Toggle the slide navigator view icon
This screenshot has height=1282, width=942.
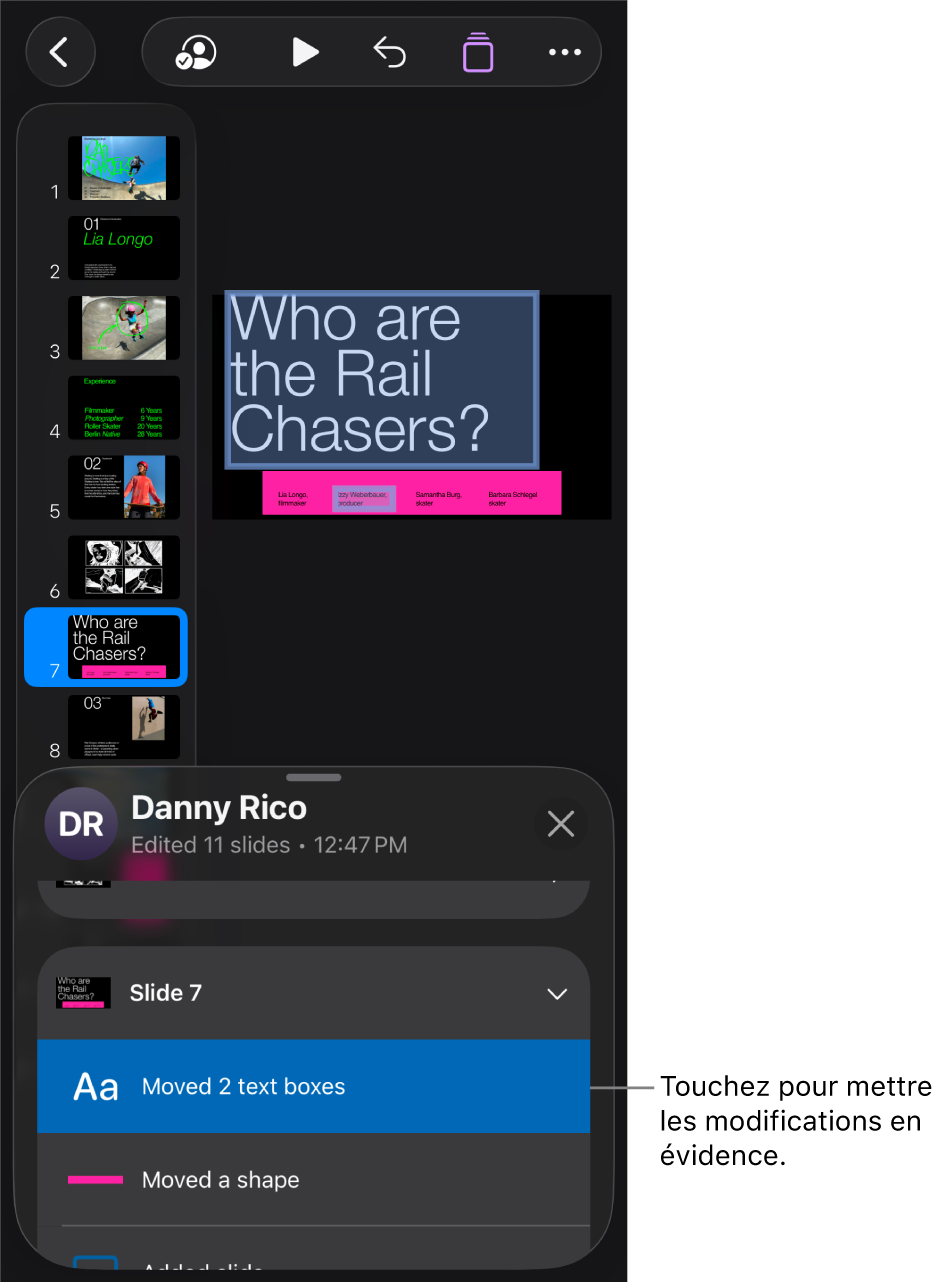point(478,52)
